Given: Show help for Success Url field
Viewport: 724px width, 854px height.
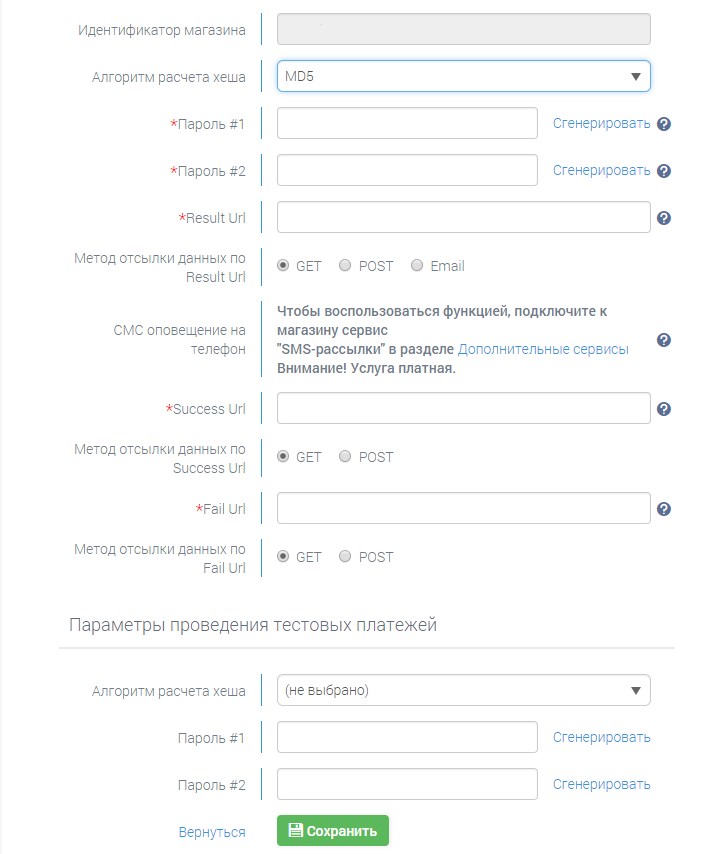Looking at the screenshot, I should [664, 408].
